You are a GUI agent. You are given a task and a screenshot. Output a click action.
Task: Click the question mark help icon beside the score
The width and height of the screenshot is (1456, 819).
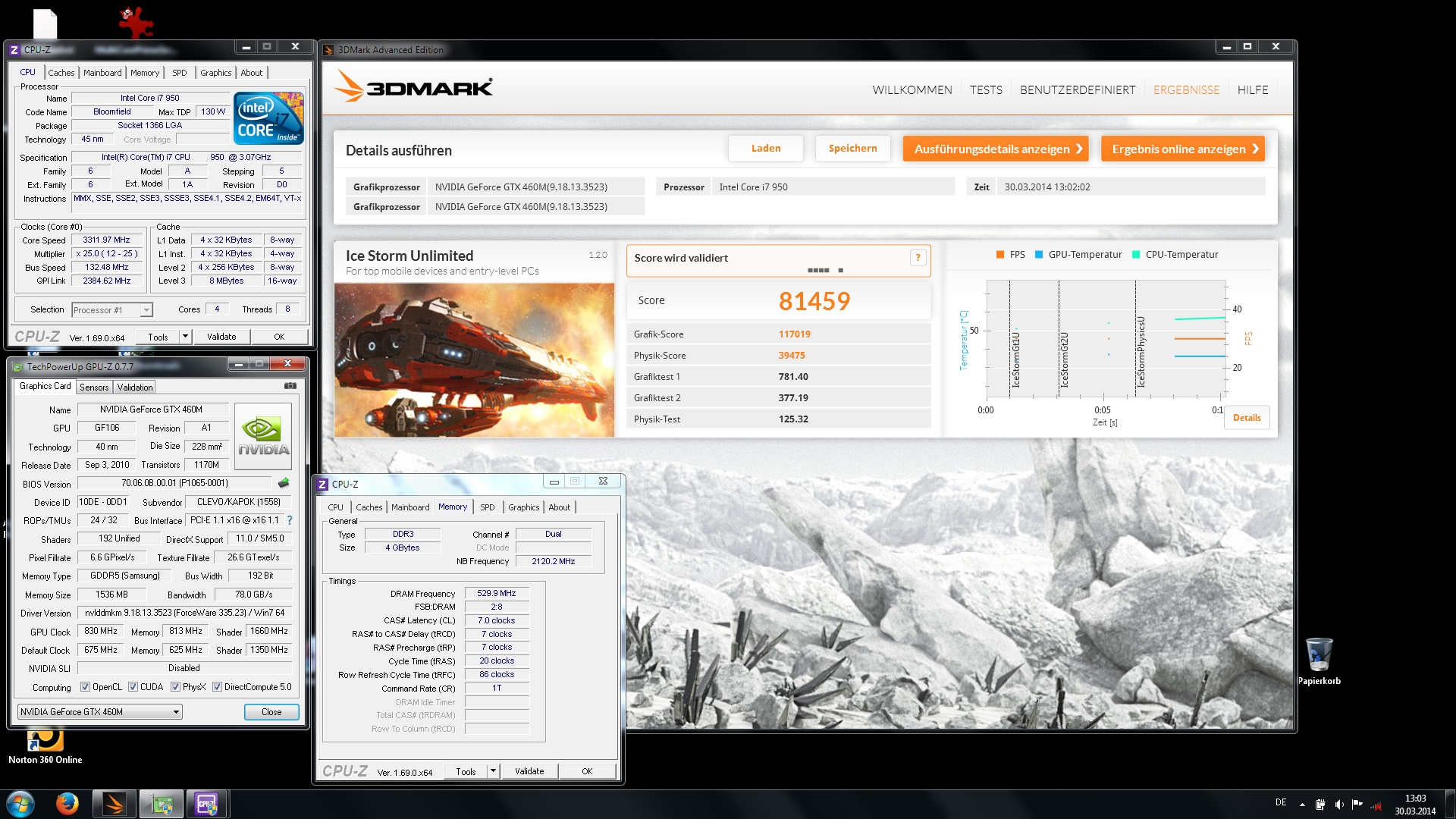(x=918, y=258)
